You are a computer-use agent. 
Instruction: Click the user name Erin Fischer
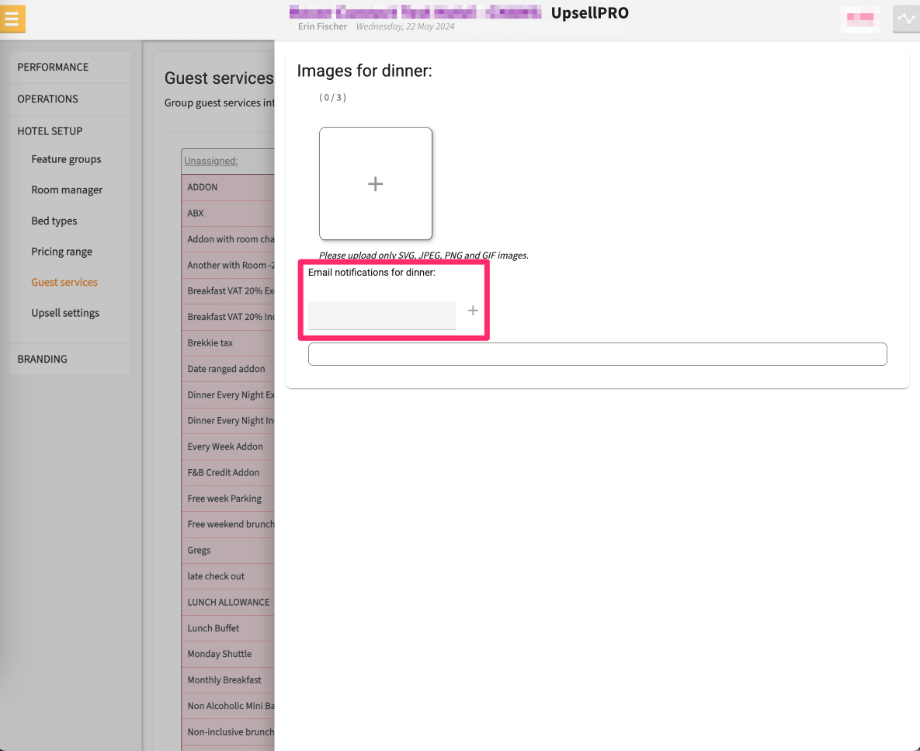[x=323, y=26]
